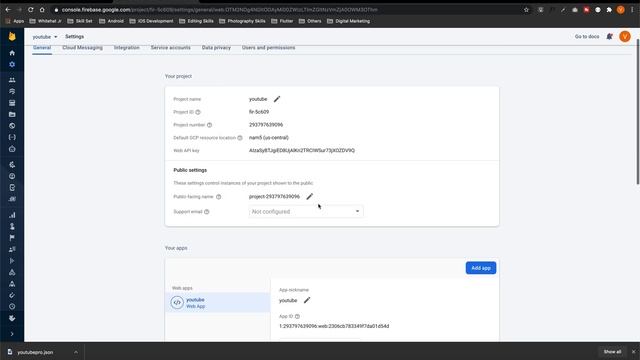
Task: Click the settings gear icon in sidebar
Action: click(x=12, y=64)
